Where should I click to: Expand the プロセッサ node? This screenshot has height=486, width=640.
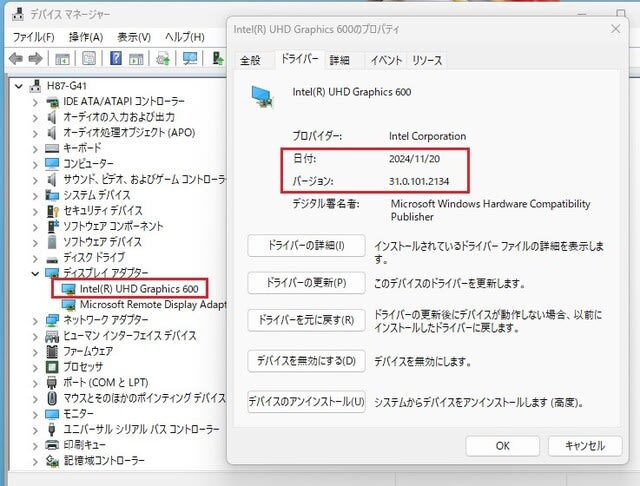35,367
